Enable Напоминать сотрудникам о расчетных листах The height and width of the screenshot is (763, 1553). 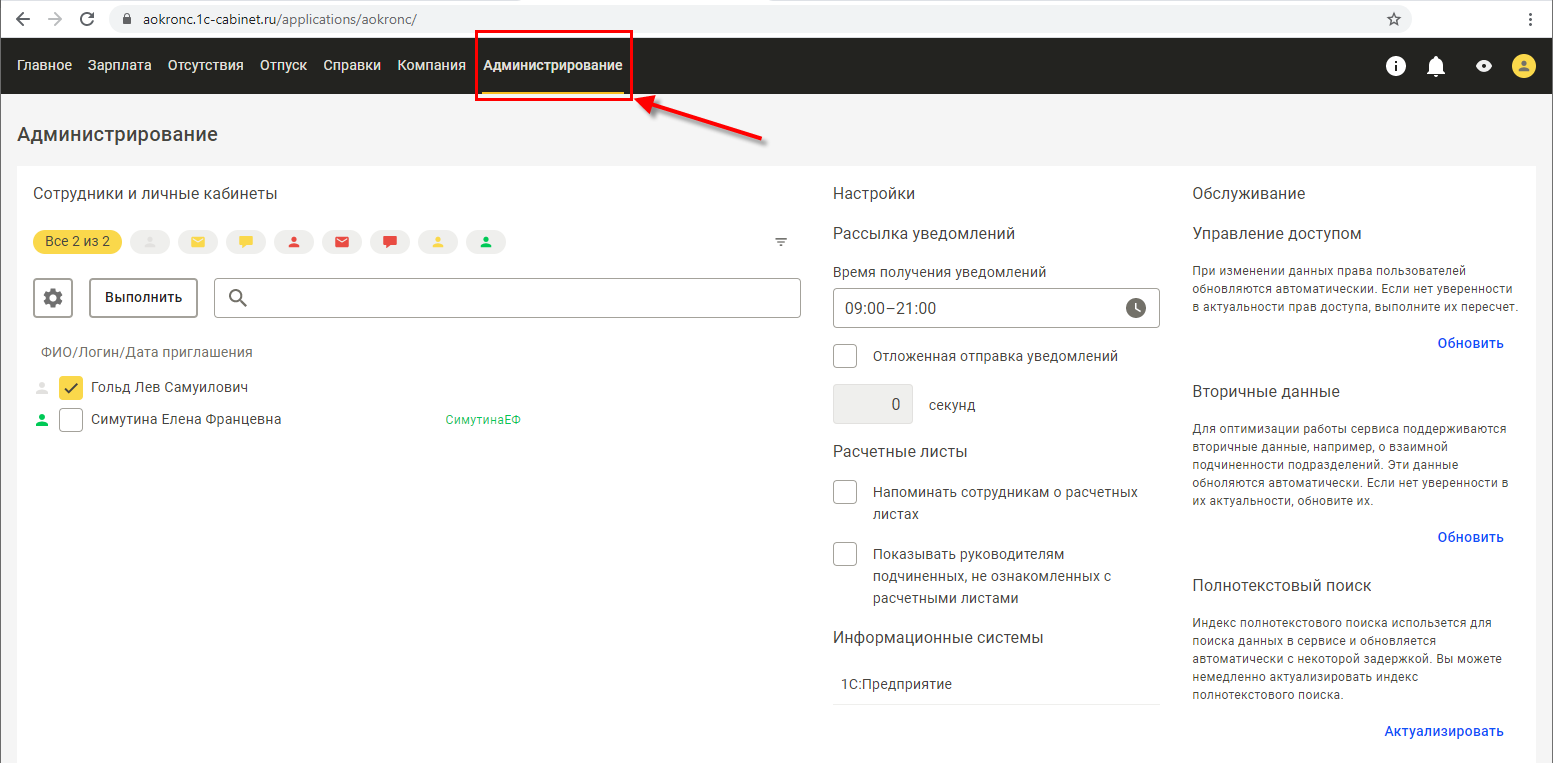pyautogui.click(x=845, y=492)
